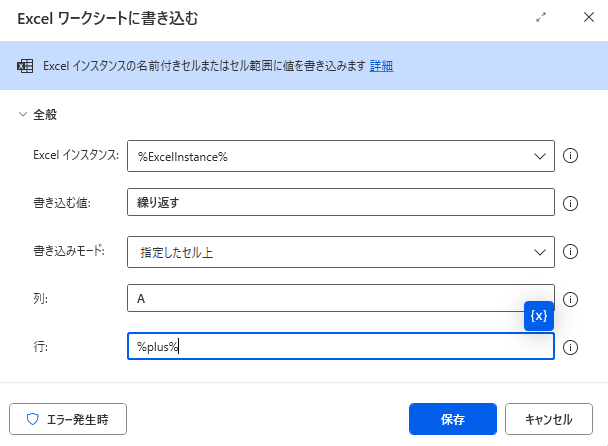This screenshot has width=608, height=446.
Task: Collapse the 全般 section
Action: tap(23, 114)
